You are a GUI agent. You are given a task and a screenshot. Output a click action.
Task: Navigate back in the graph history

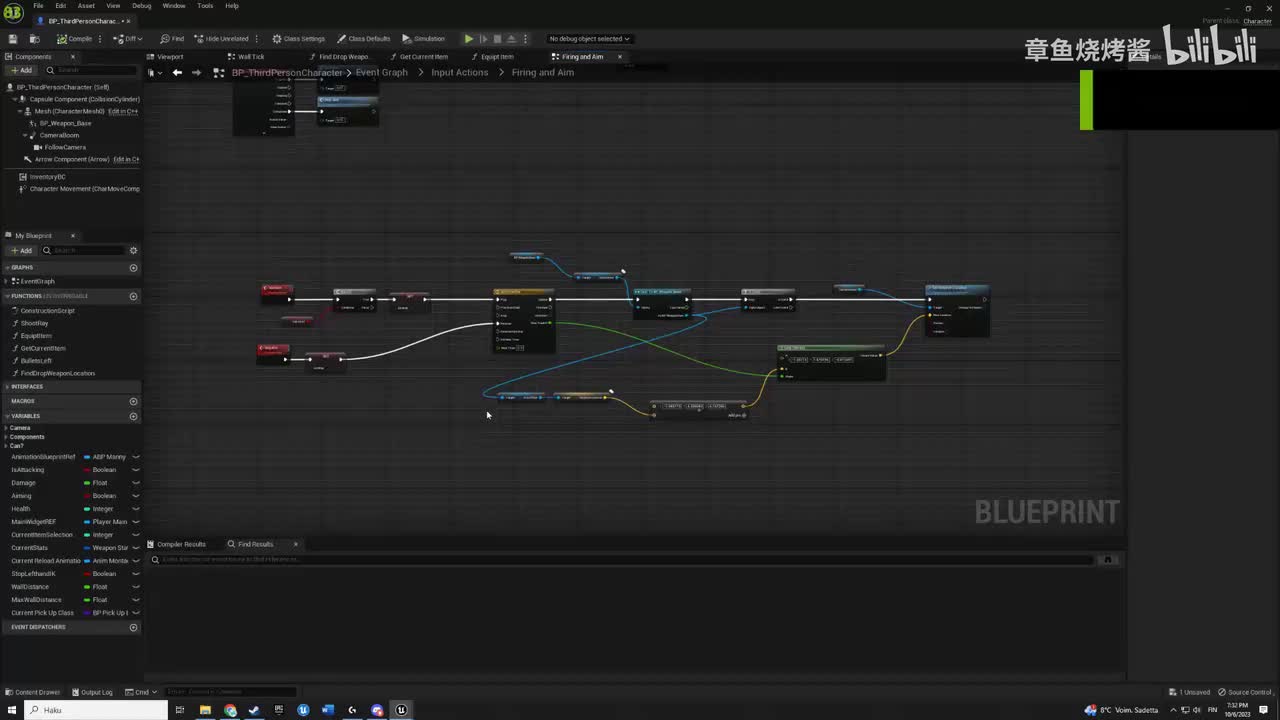click(x=177, y=73)
